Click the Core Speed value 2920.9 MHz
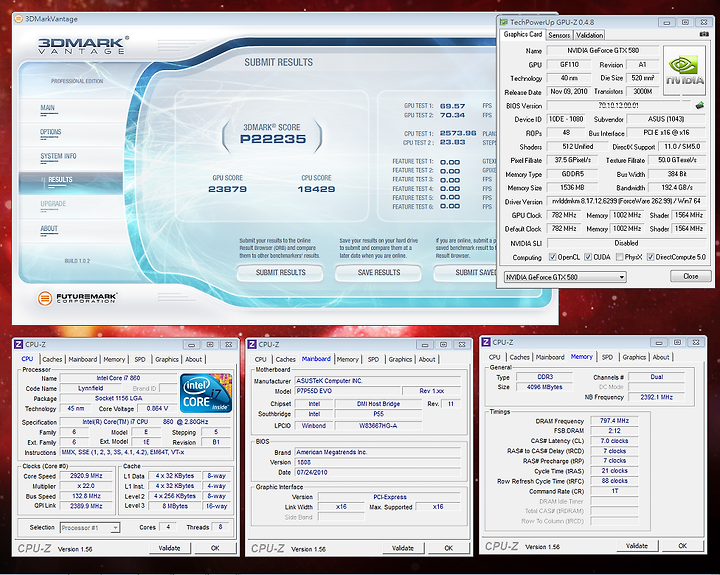Image resolution: width=720 pixels, height=575 pixels. pyautogui.click(x=86, y=476)
